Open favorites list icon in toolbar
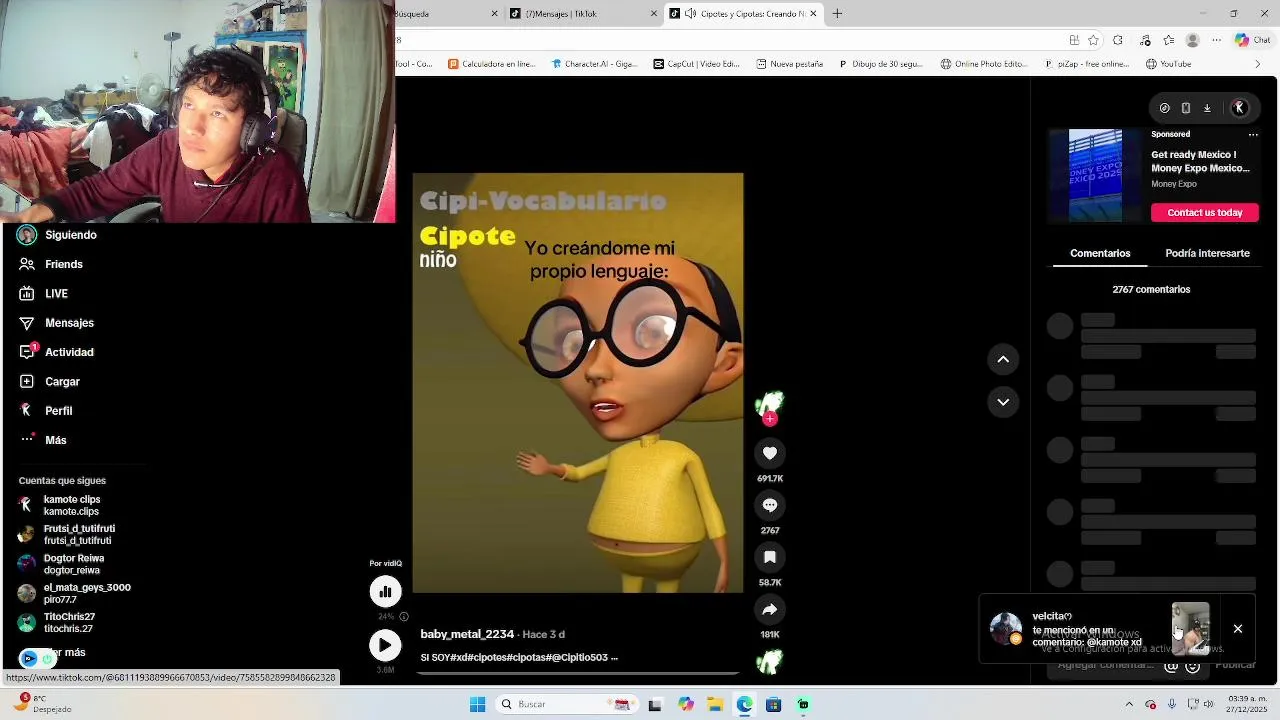Image resolution: width=1280 pixels, height=720 pixels. [x=1168, y=40]
